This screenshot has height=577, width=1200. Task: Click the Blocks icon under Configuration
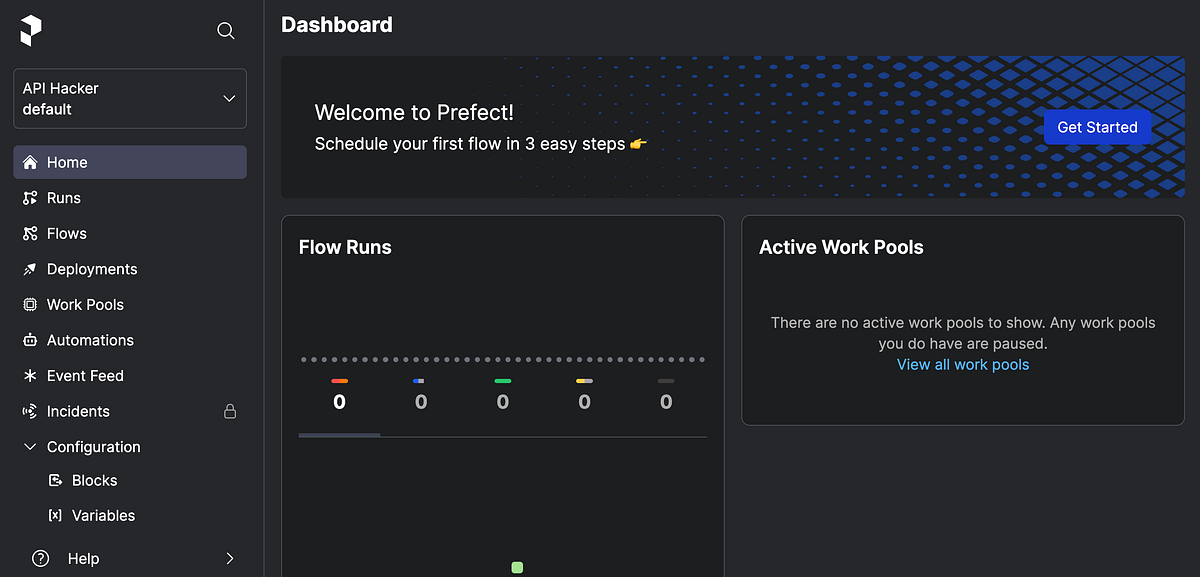[55, 480]
